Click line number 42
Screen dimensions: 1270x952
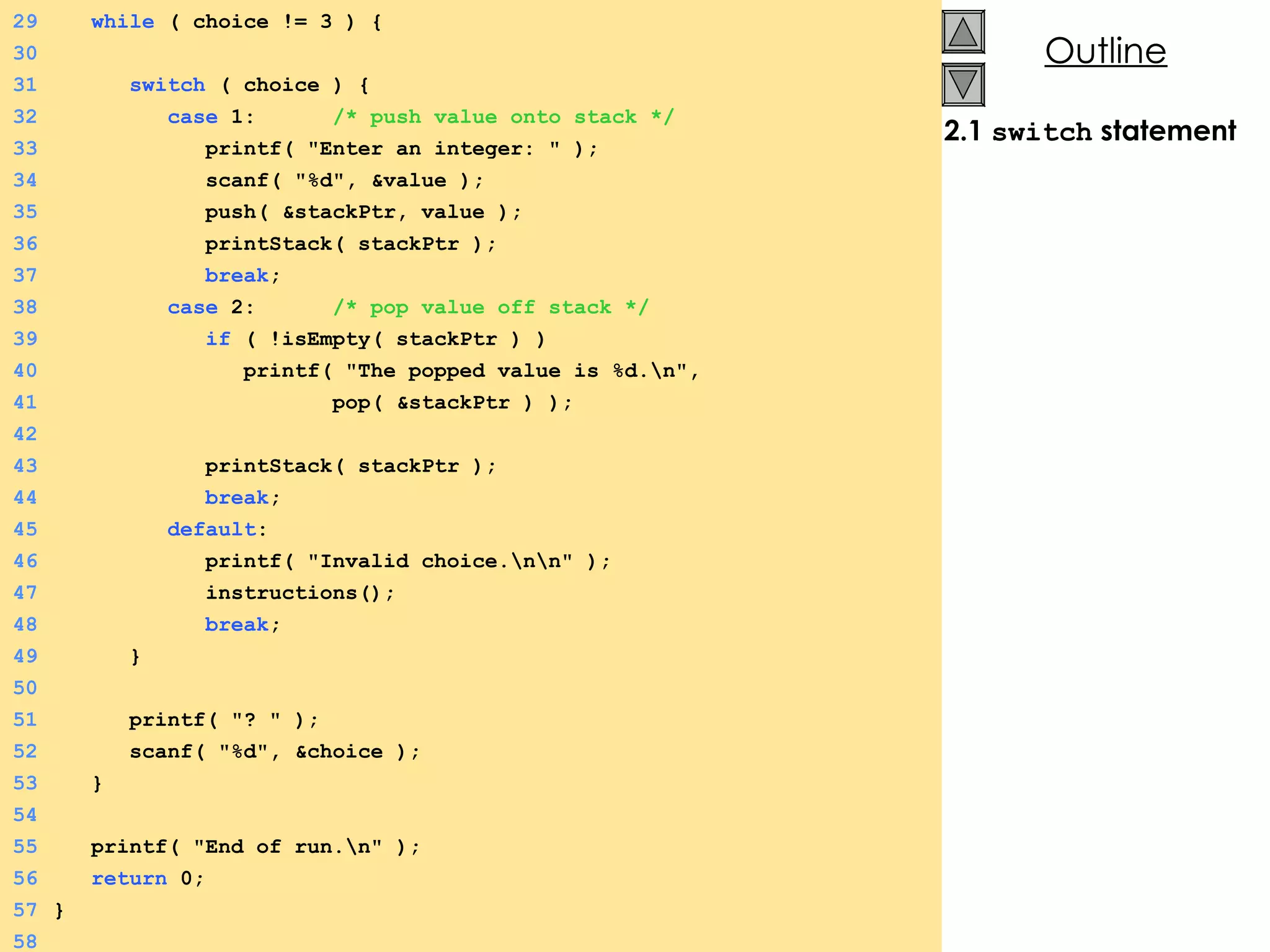25,434
